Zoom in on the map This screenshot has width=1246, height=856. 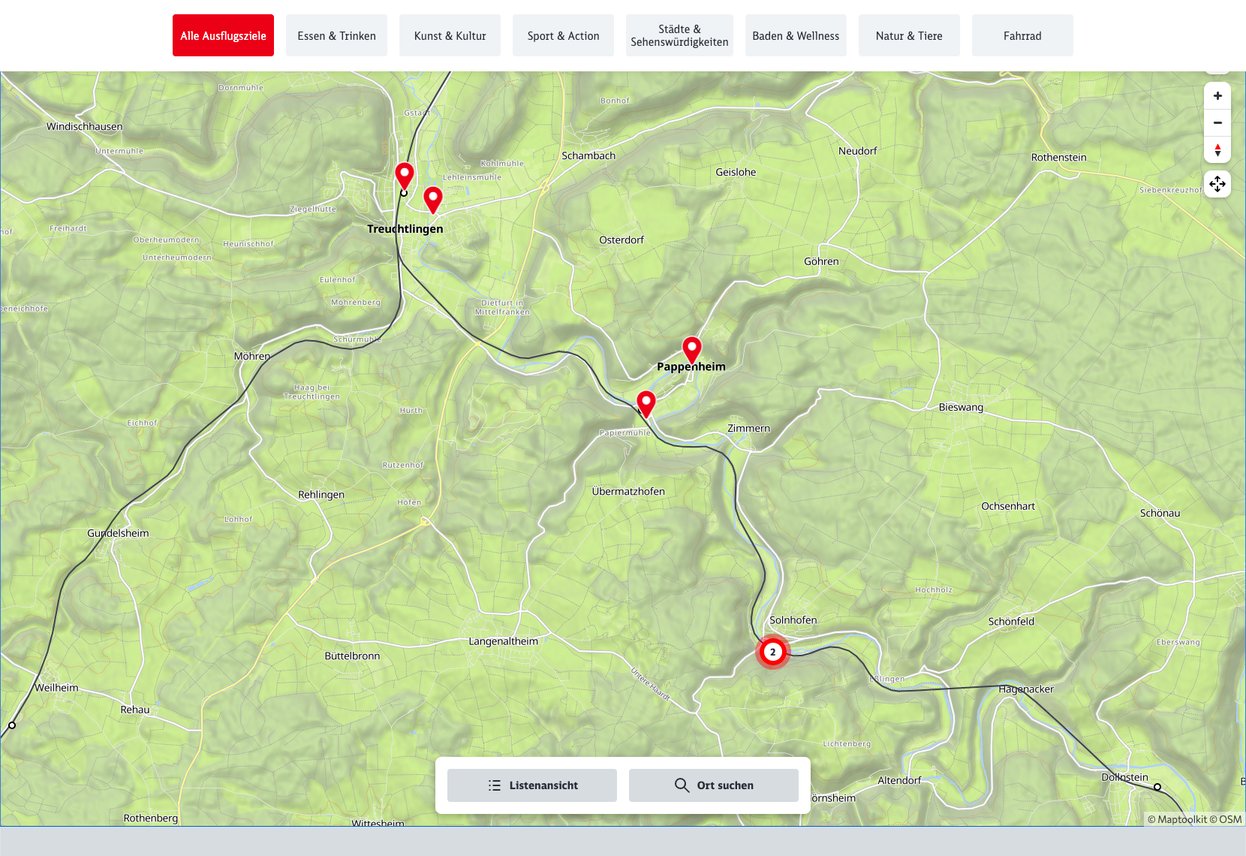coord(1217,96)
